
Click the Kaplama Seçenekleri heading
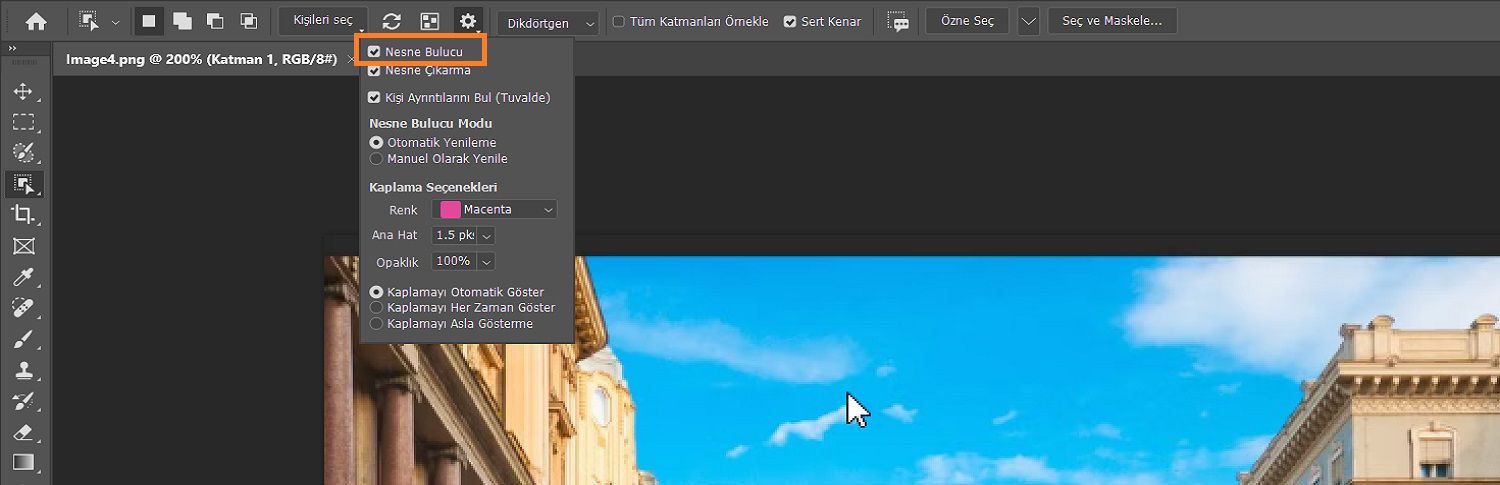coord(433,187)
